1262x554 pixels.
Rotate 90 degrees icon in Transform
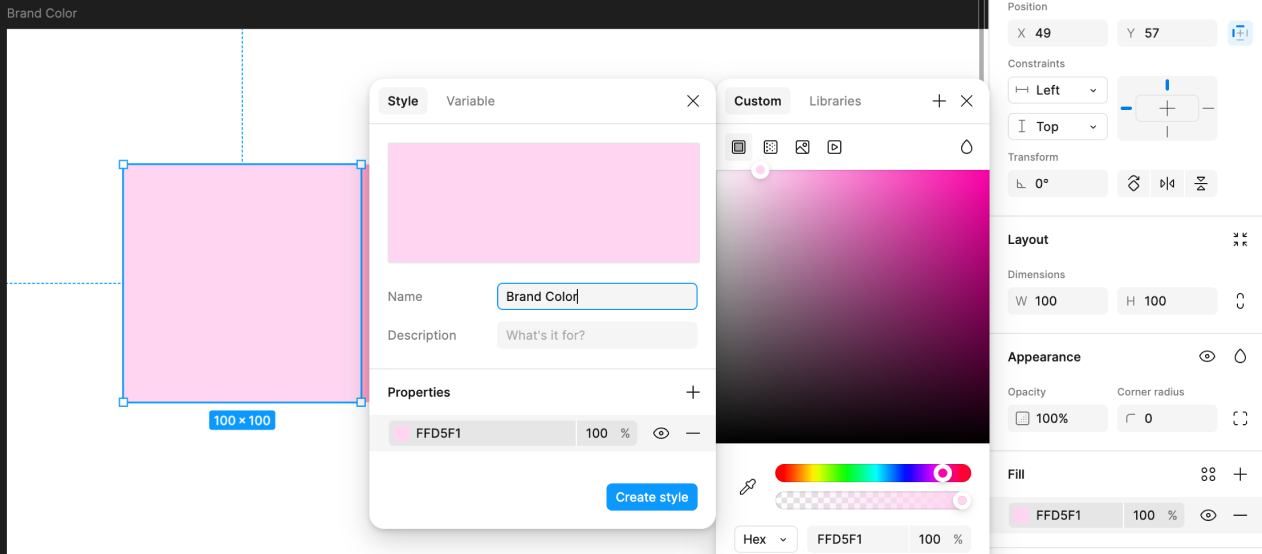pos(1134,183)
